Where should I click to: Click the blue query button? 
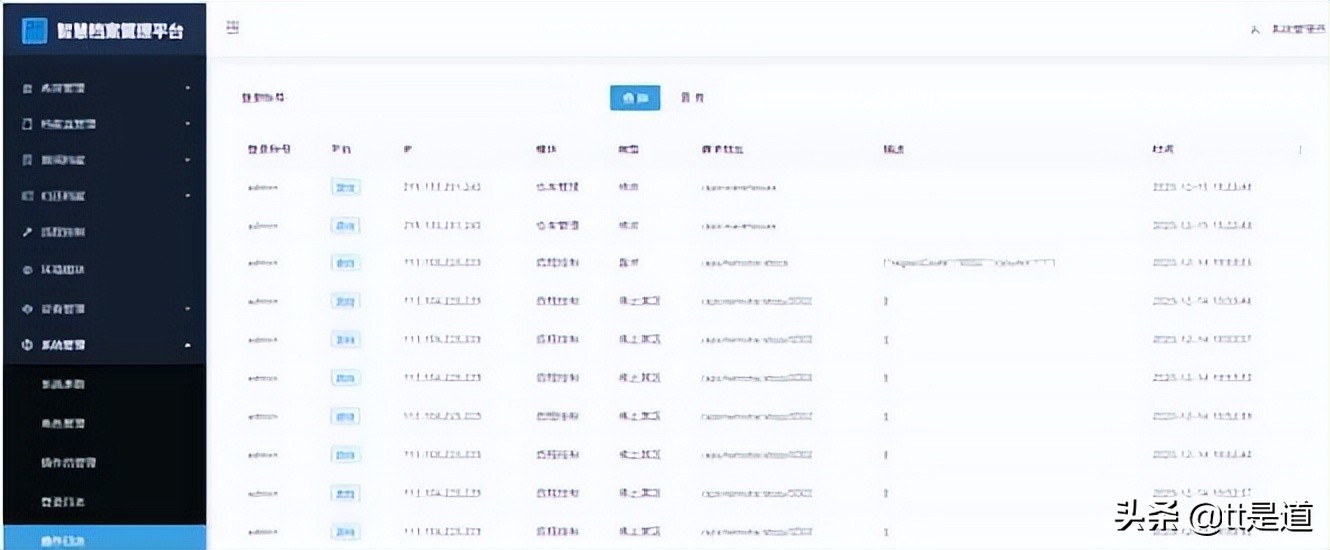point(635,98)
